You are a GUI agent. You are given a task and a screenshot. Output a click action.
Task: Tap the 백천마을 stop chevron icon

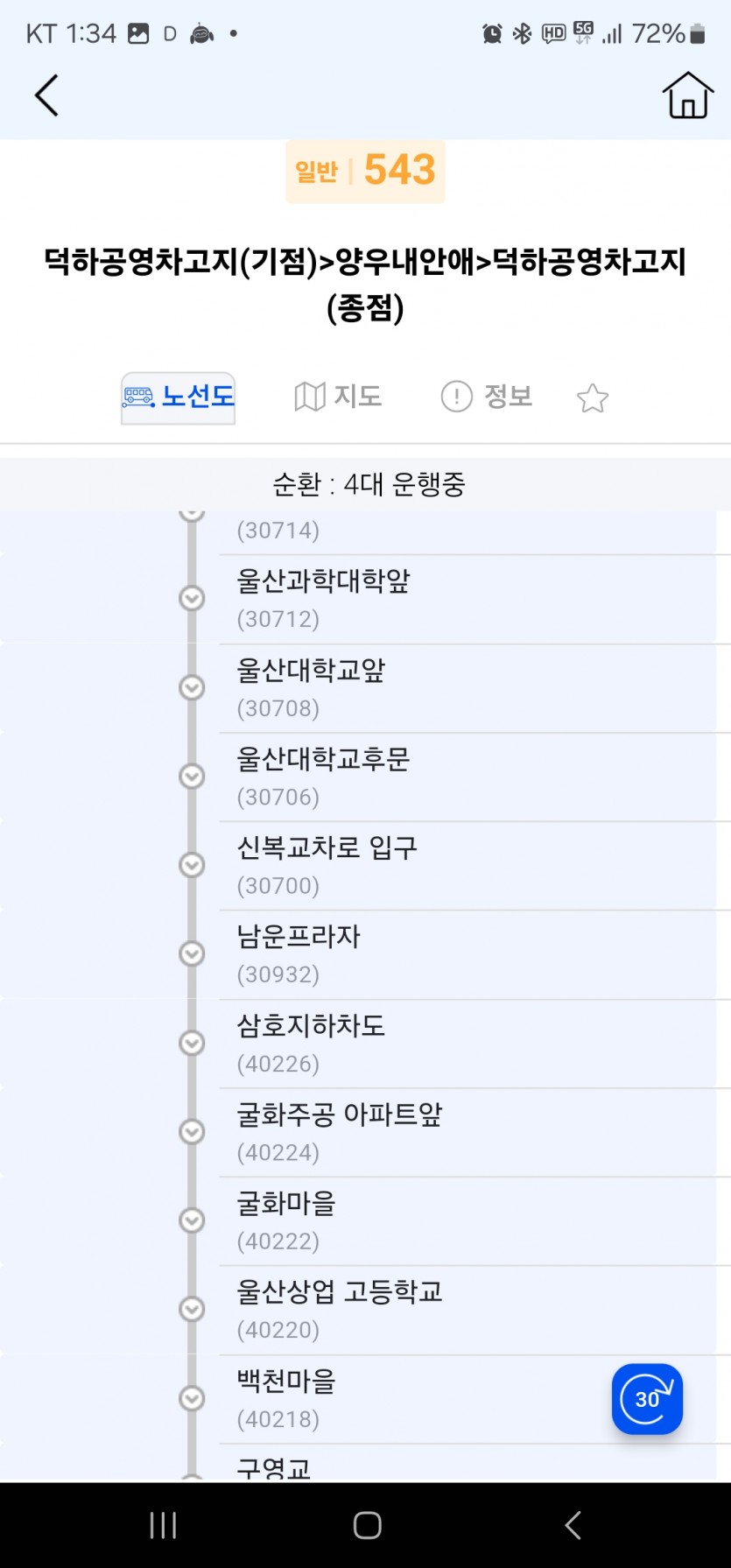[192, 1399]
